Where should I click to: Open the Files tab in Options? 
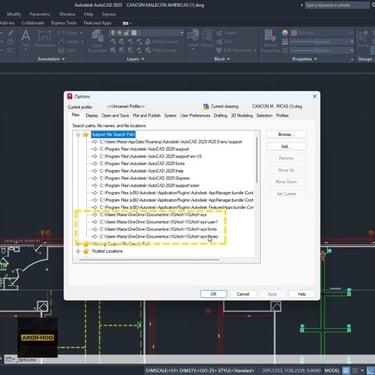coord(76,115)
